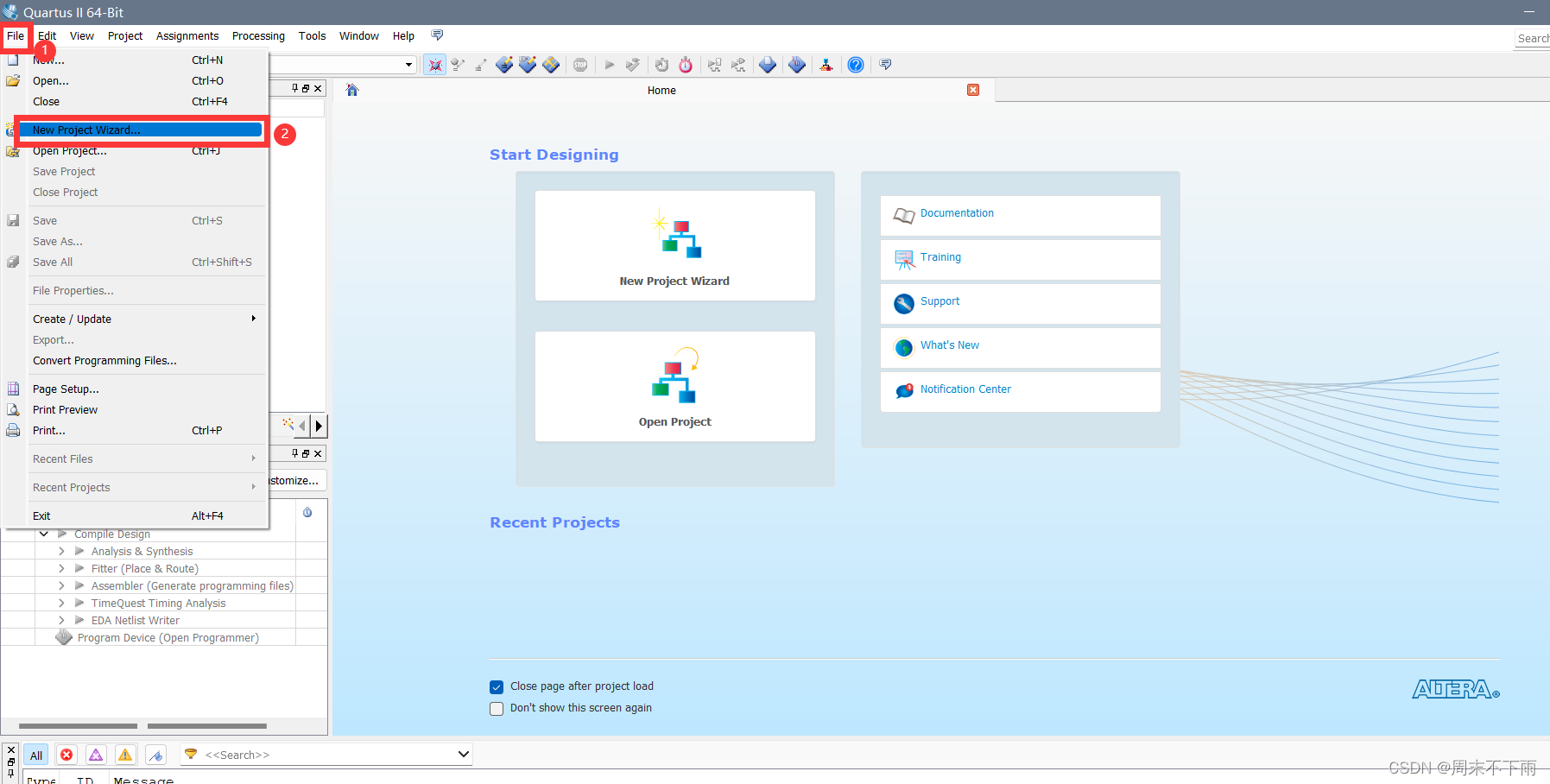This screenshot has height=784, width=1550.
Task: Click the Stop Processing icon
Action: coord(580,65)
